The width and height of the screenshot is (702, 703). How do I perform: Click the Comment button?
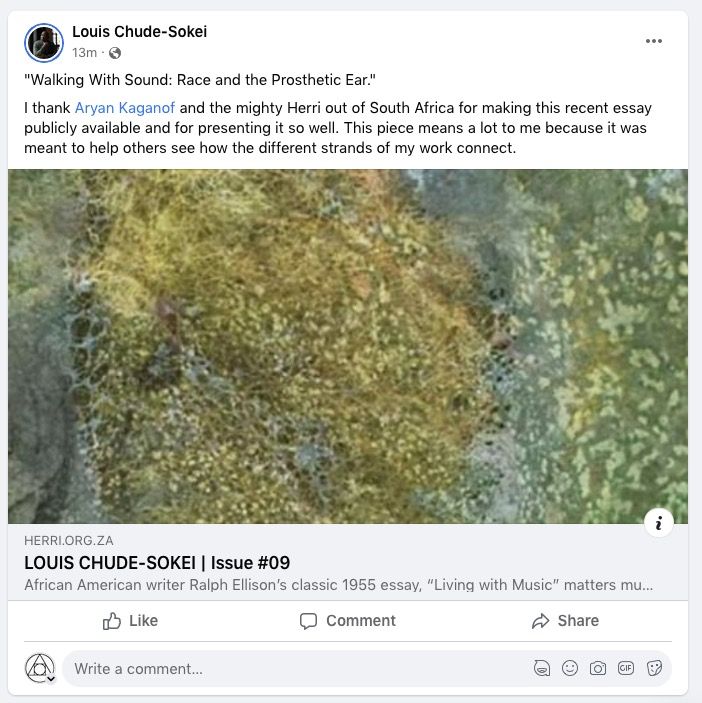click(x=348, y=621)
